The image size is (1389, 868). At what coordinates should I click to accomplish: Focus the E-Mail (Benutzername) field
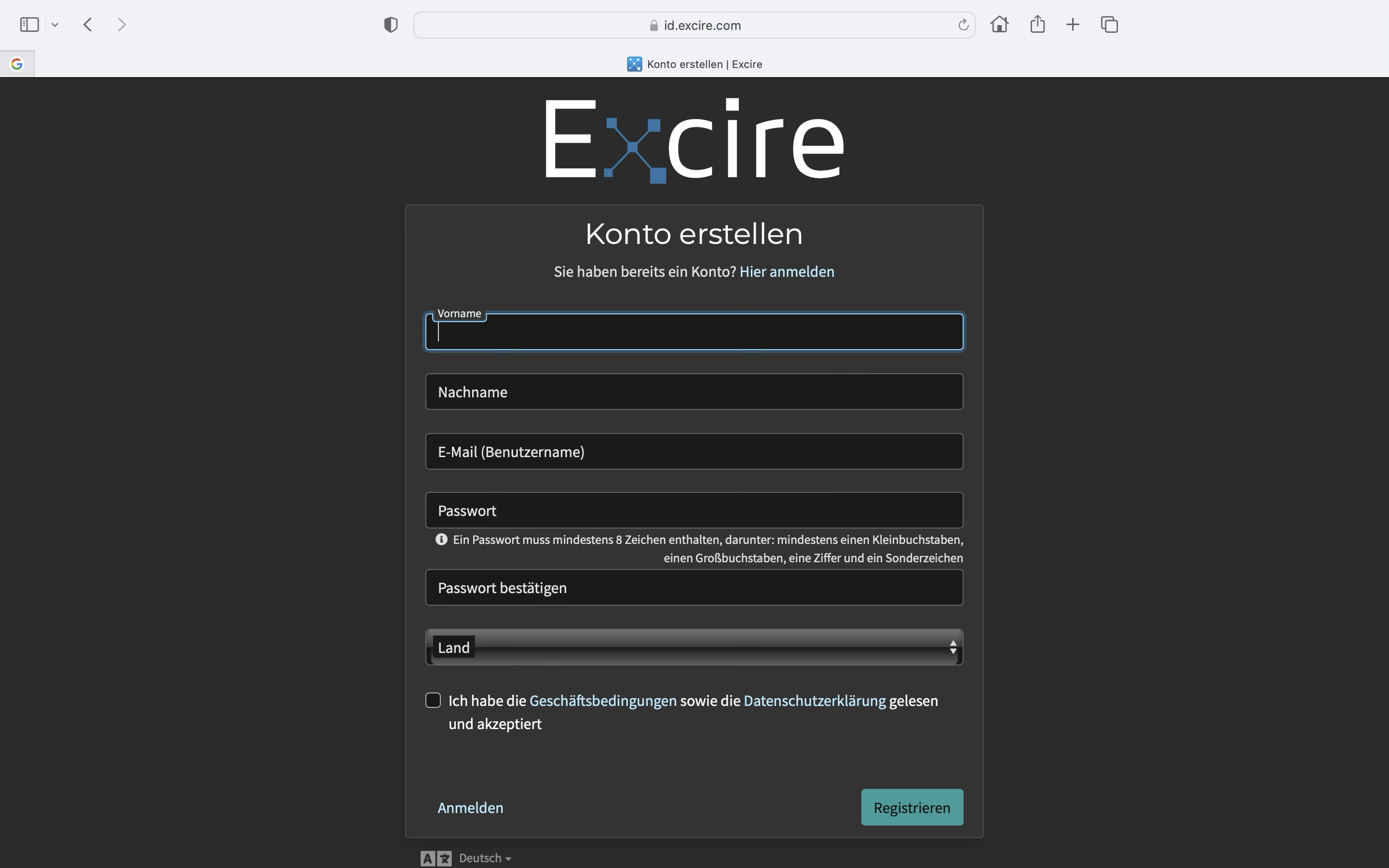point(694,451)
